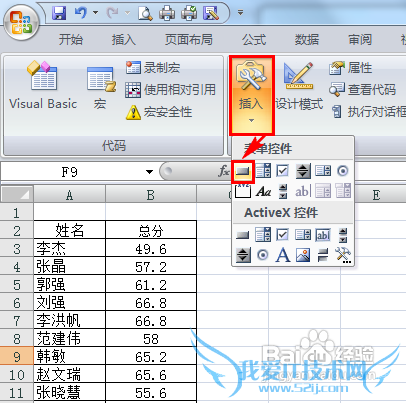Insert an ActiveX Combo Box

coord(263,235)
